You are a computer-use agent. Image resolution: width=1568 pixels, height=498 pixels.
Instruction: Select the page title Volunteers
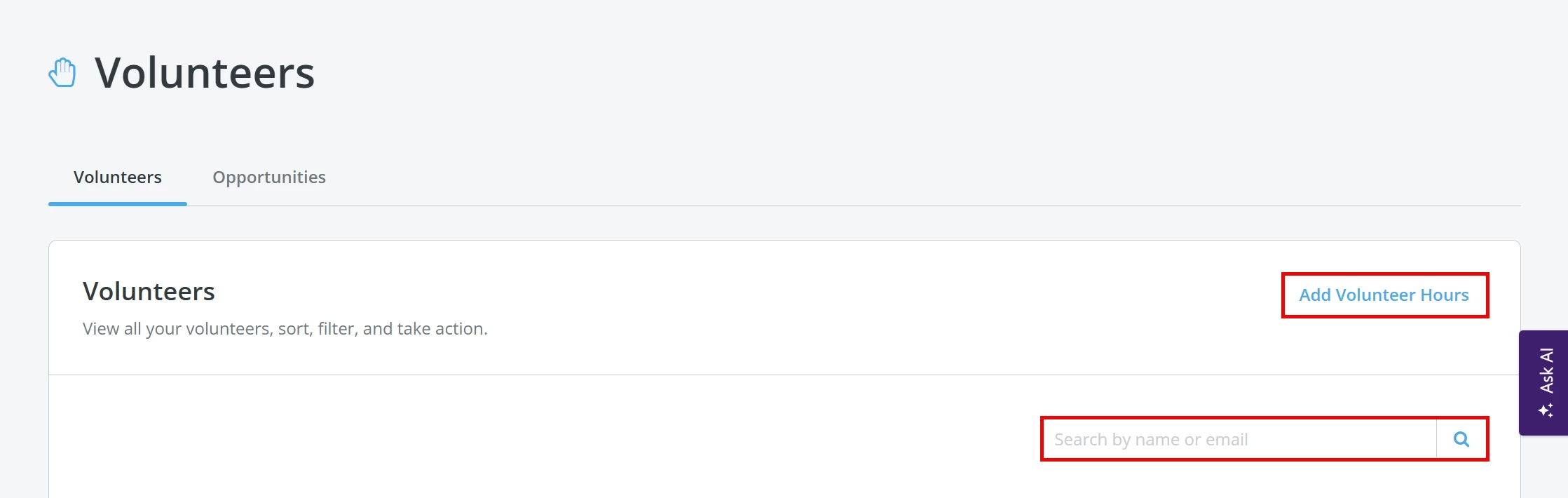click(x=204, y=73)
